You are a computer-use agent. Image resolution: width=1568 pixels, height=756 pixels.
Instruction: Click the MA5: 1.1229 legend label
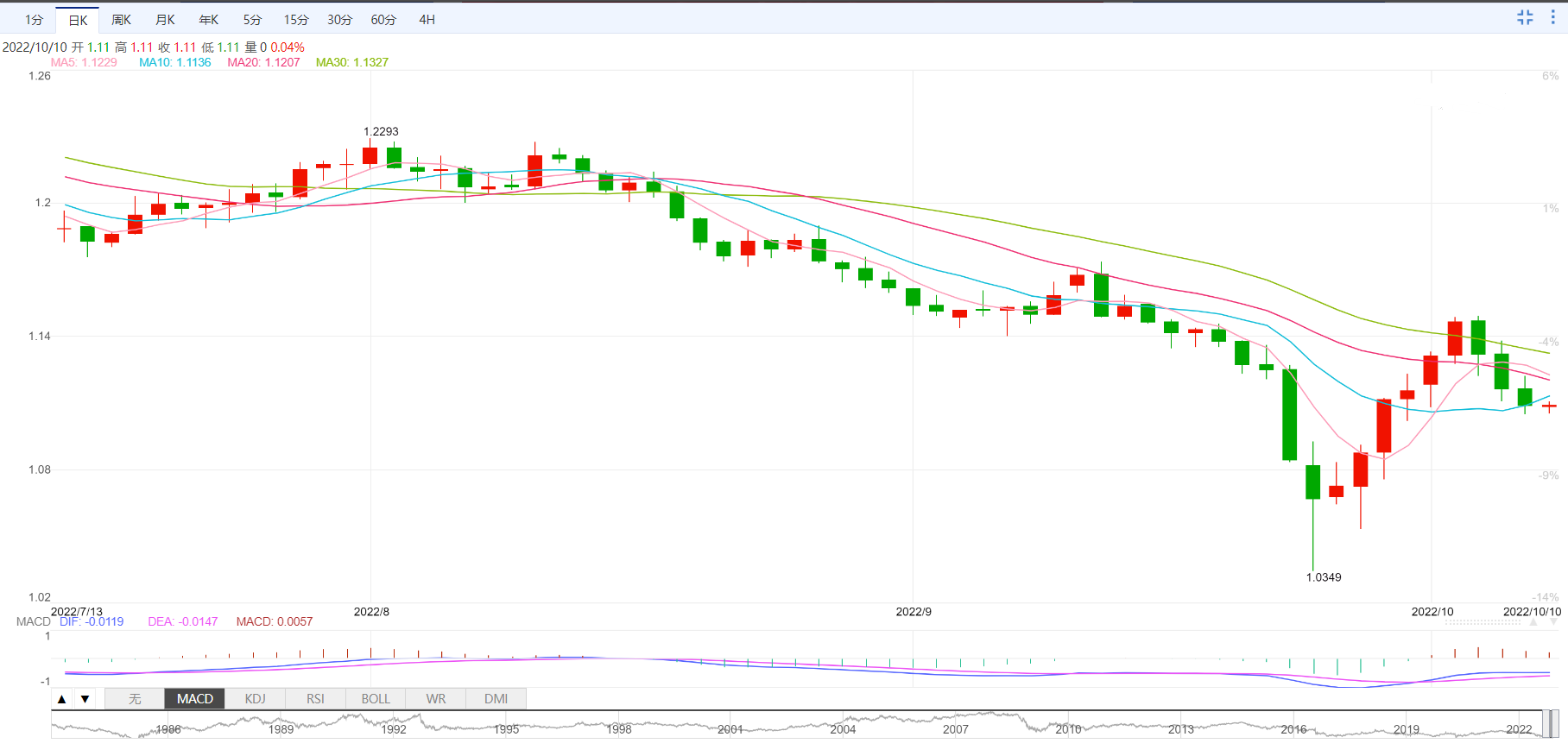[x=84, y=62]
